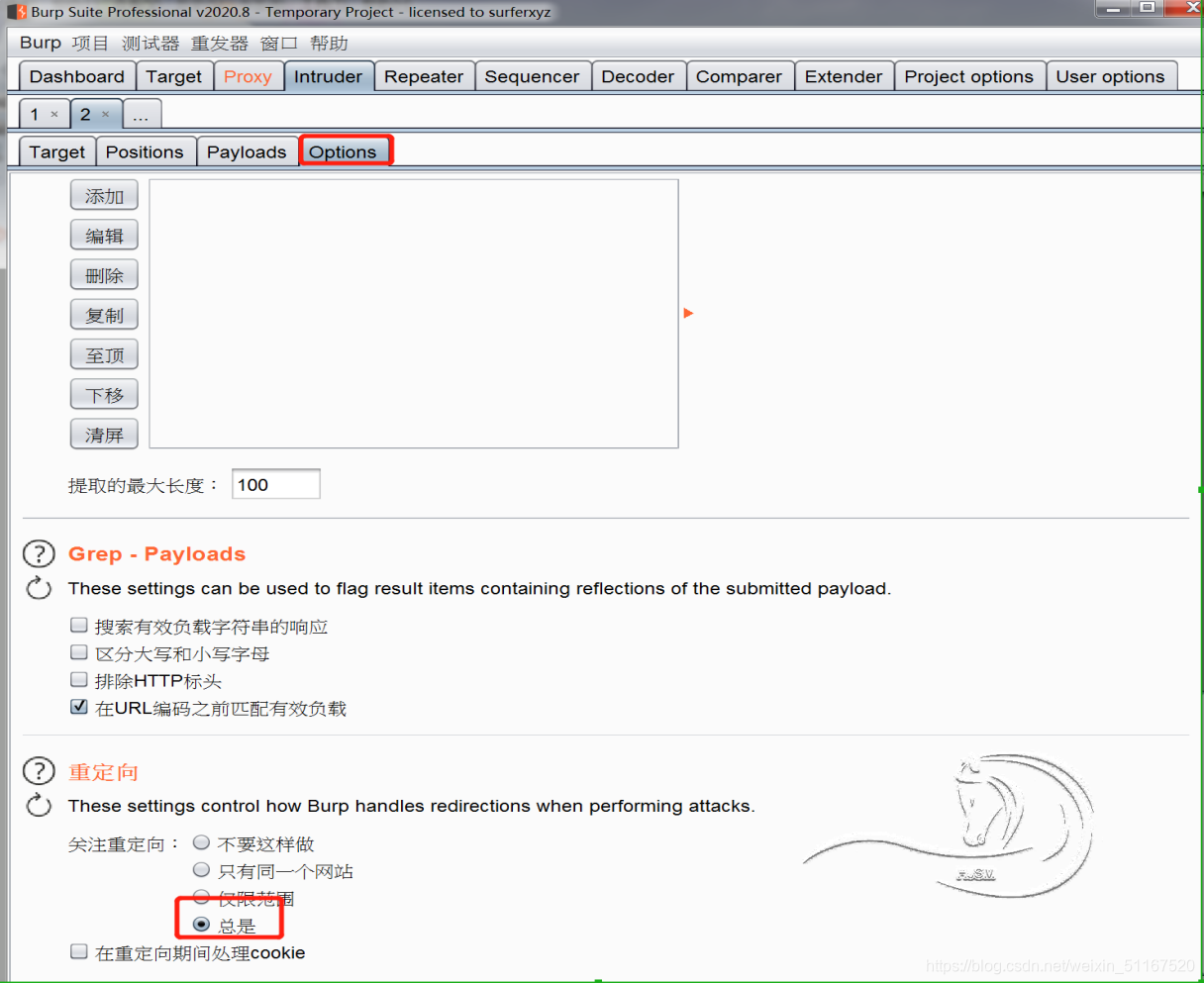Choose 仅限范围 redirect radio button

click(x=201, y=897)
